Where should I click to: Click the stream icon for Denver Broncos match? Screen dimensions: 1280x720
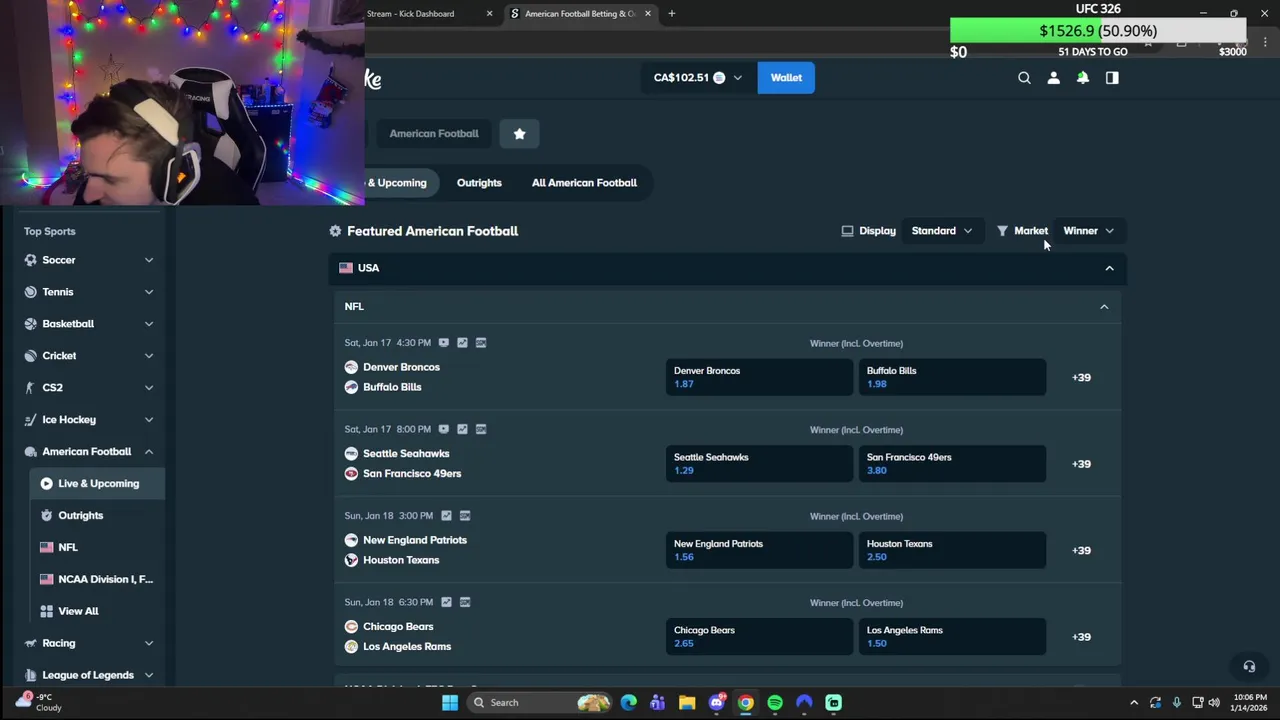[x=443, y=342]
